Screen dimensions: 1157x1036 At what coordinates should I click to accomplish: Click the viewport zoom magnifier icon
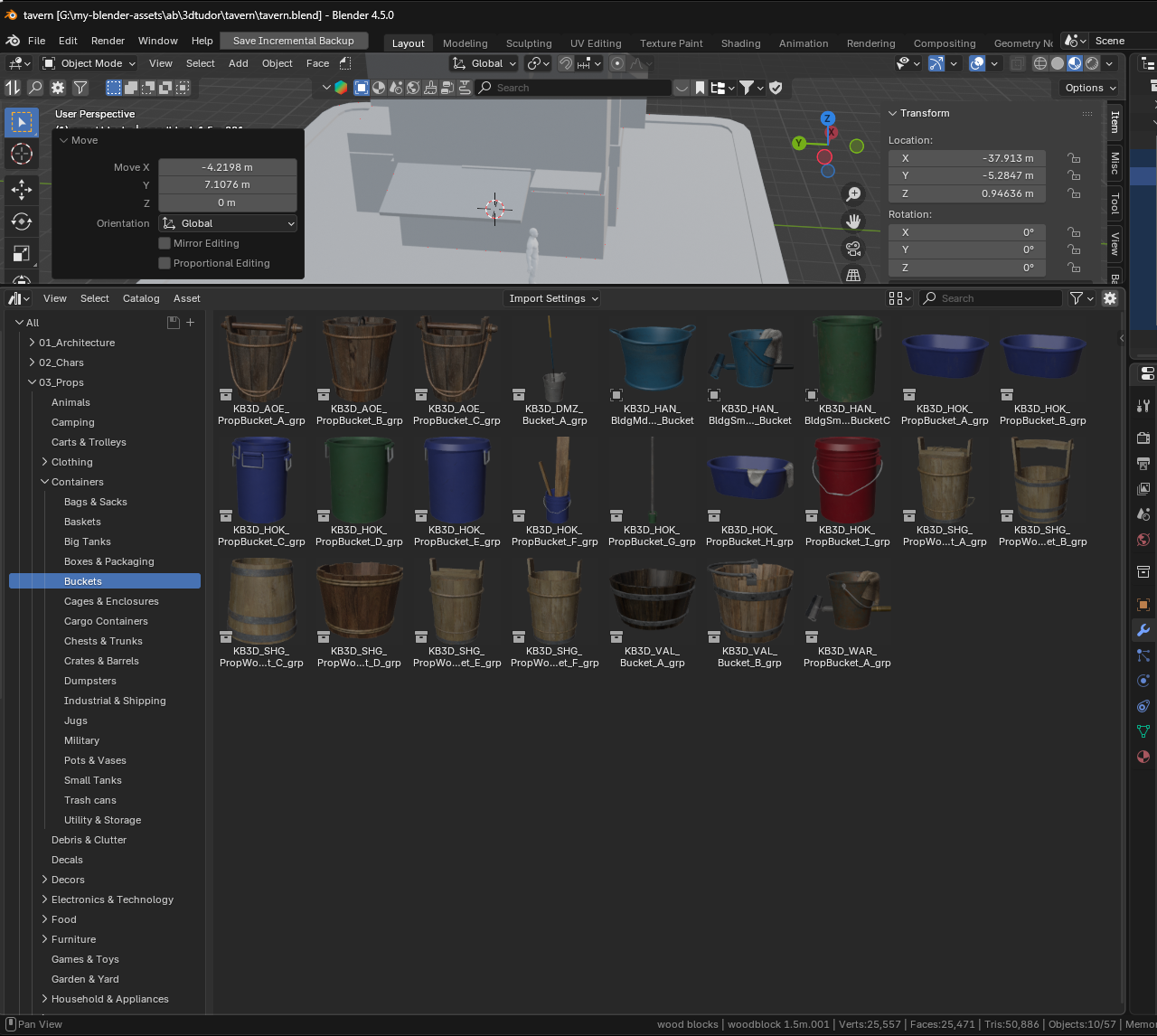[x=852, y=193]
